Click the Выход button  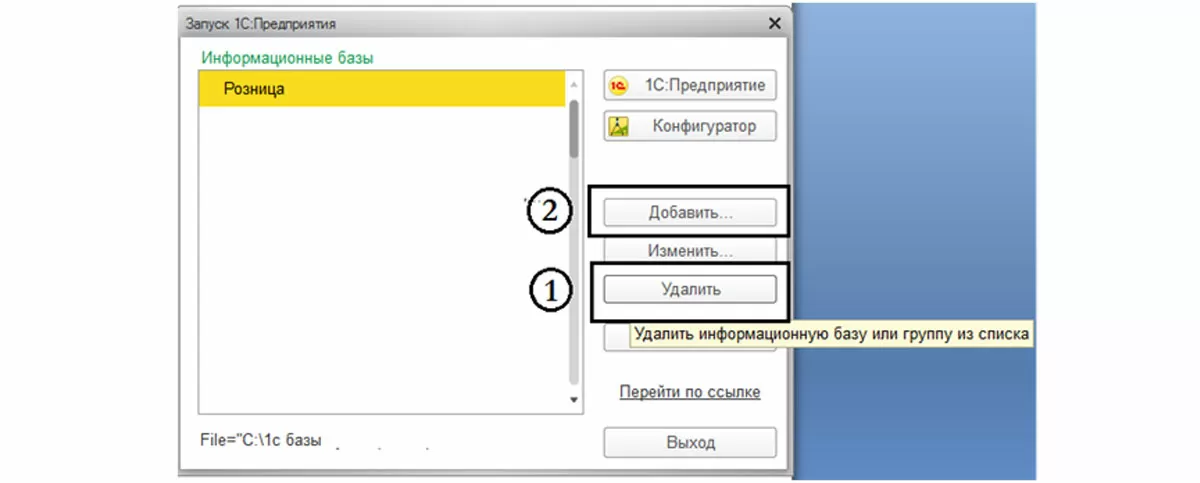coord(690,442)
